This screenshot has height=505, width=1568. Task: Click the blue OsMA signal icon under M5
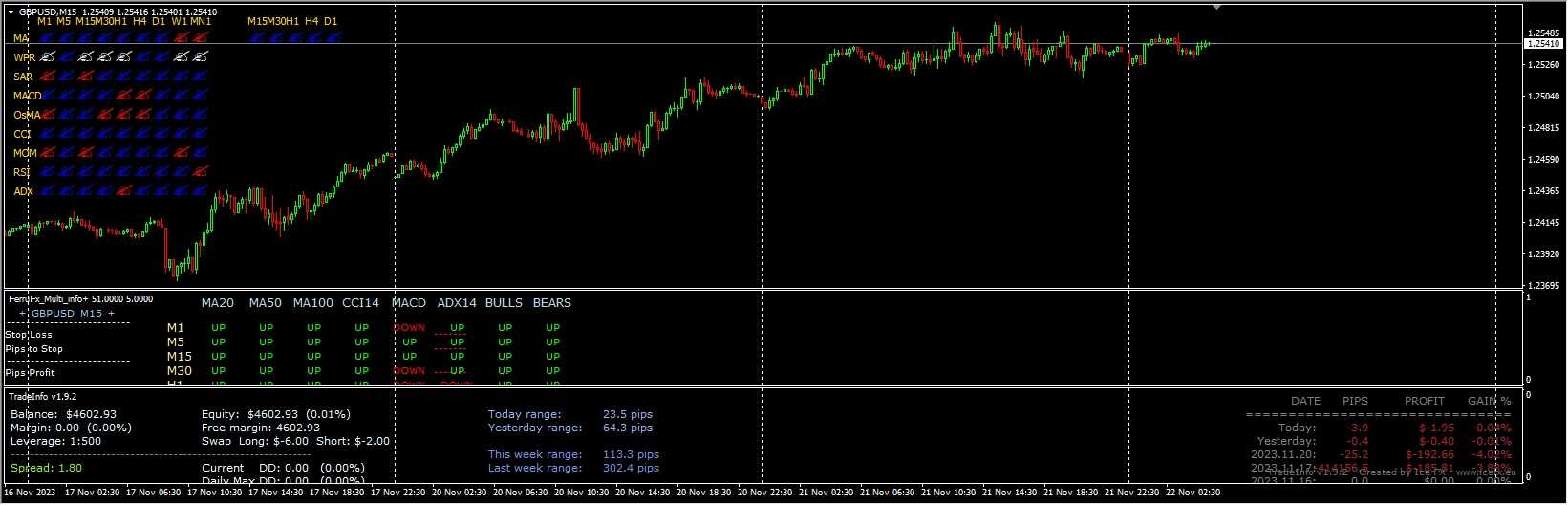point(66,115)
